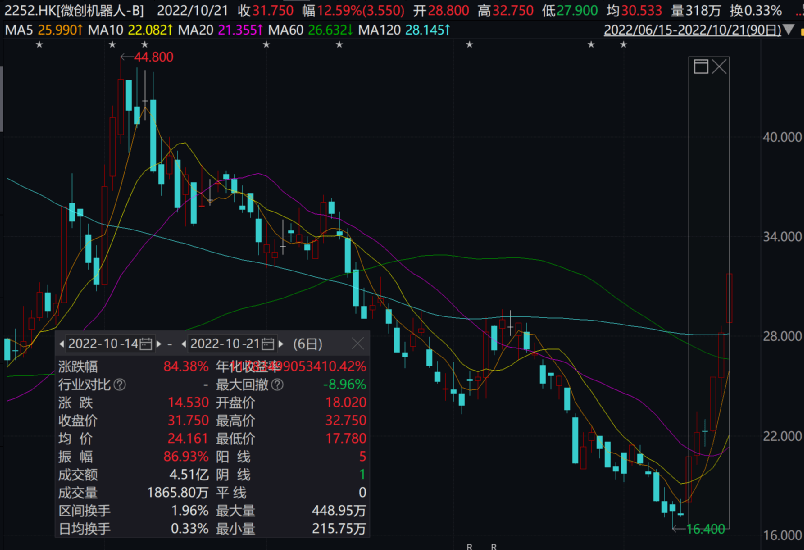Screen dimensions: 804x550
Task: Step end date 2022-10-21 back one day
Action: click(x=185, y=343)
